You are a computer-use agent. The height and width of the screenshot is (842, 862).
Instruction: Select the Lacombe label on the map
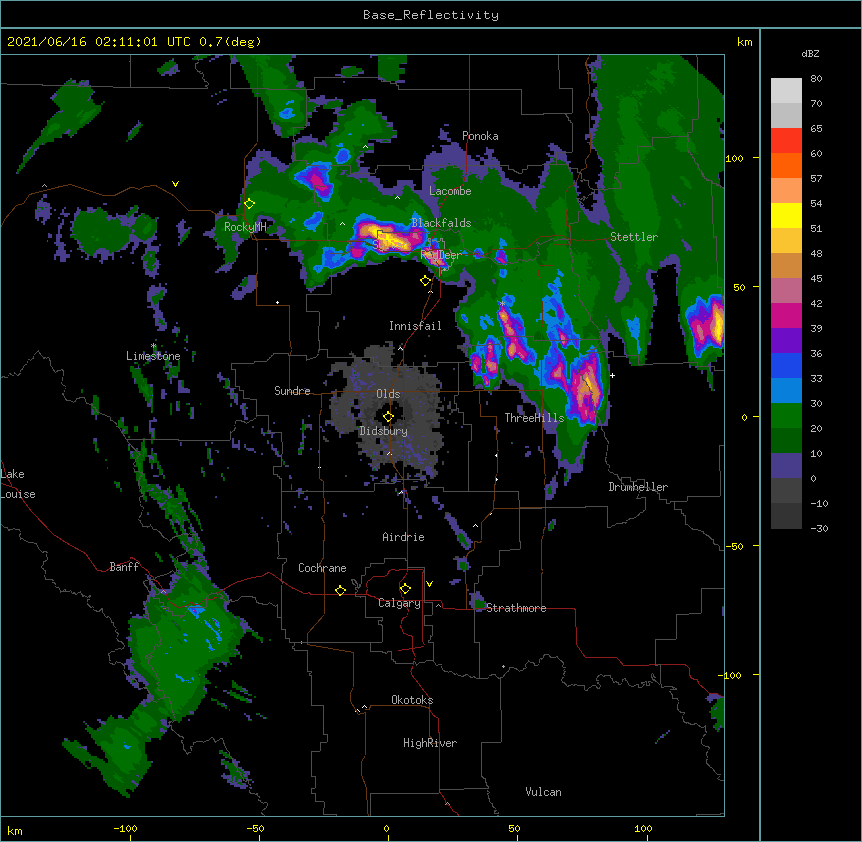pyautogui.click(x=450, y=191)
